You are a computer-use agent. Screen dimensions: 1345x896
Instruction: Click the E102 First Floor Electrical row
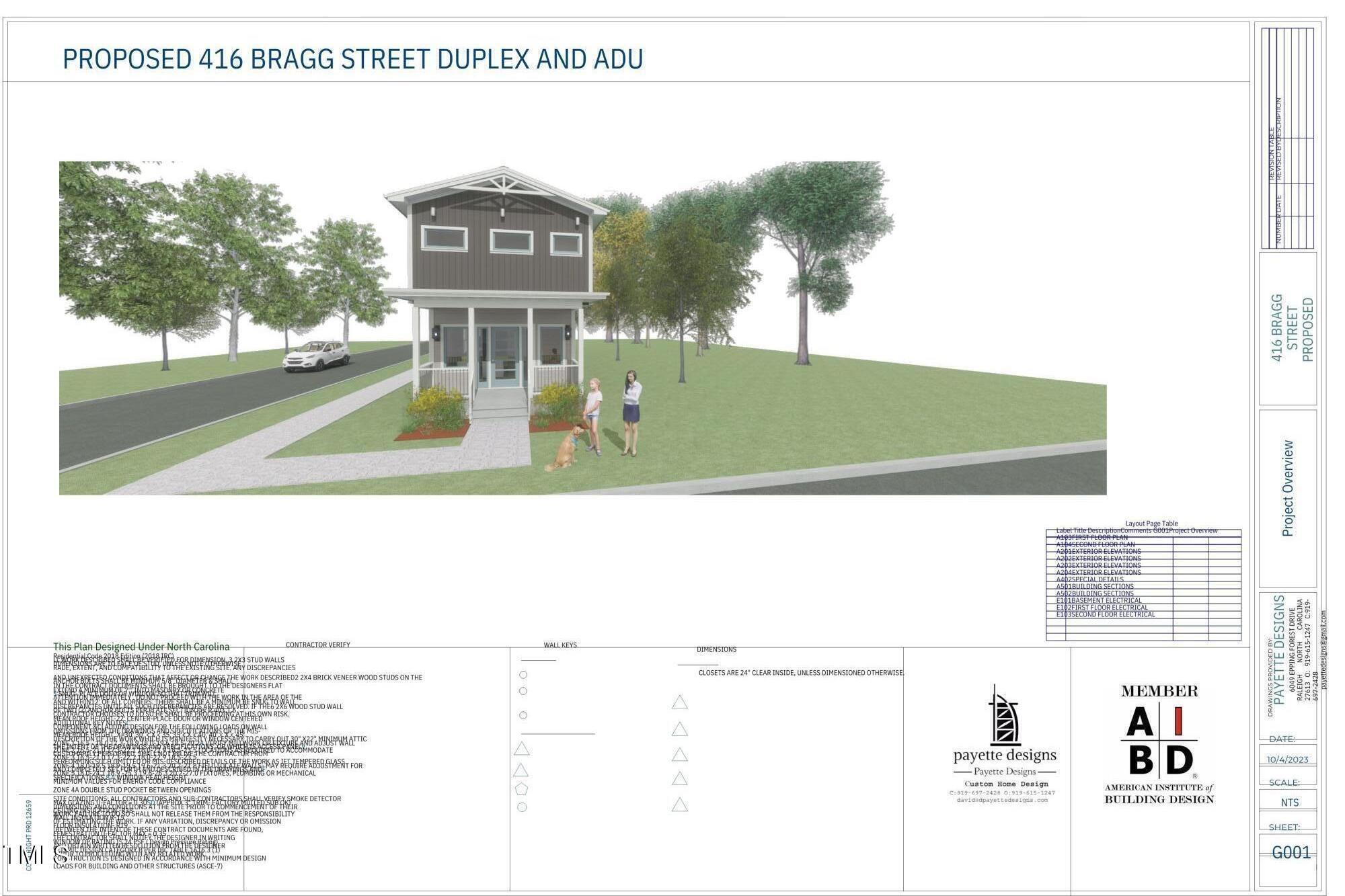(x=1102, y=607)
